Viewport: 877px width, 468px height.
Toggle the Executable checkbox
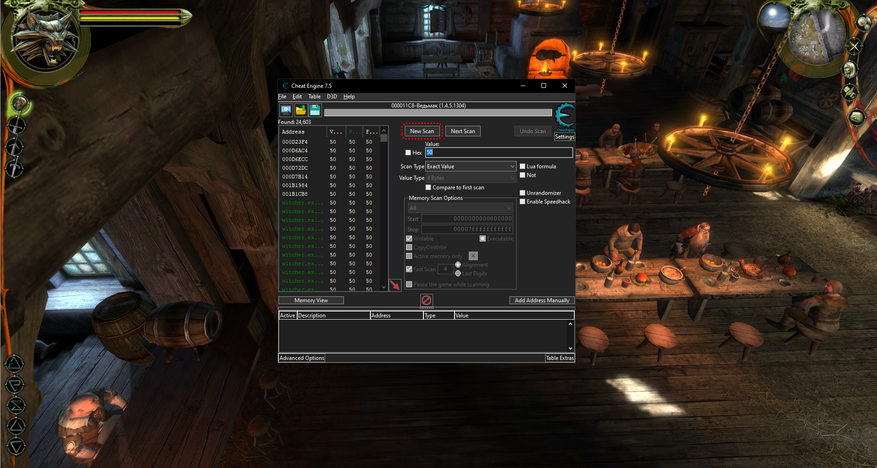(x=483, y=239)
